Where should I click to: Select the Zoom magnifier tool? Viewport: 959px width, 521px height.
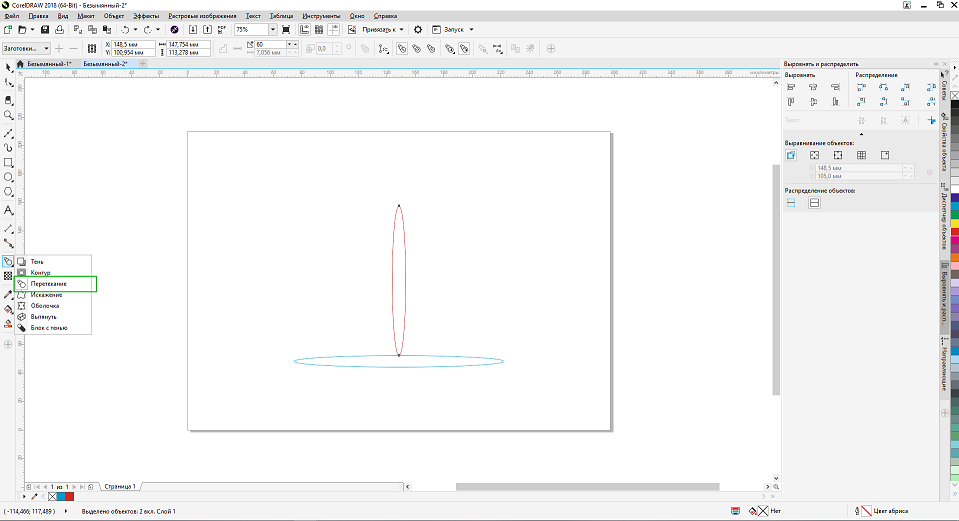(x=8, y=115)
